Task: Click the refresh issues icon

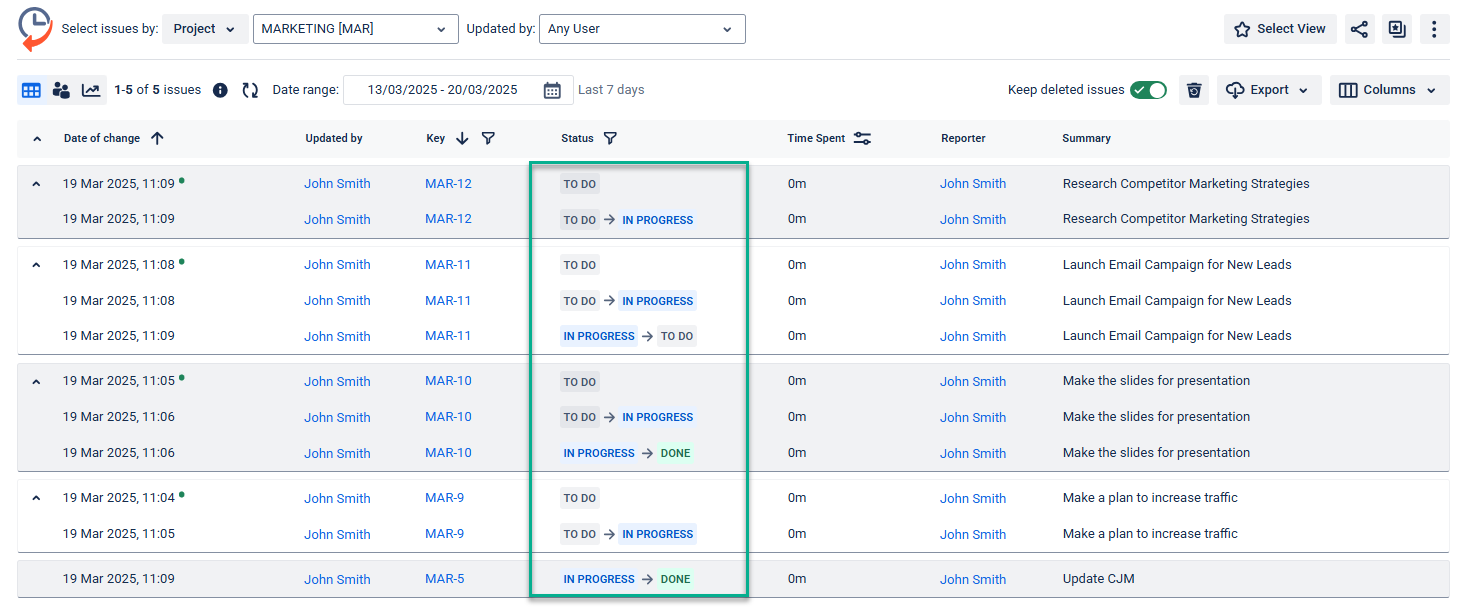Action: pyautogui.click(x=249, y=89)
